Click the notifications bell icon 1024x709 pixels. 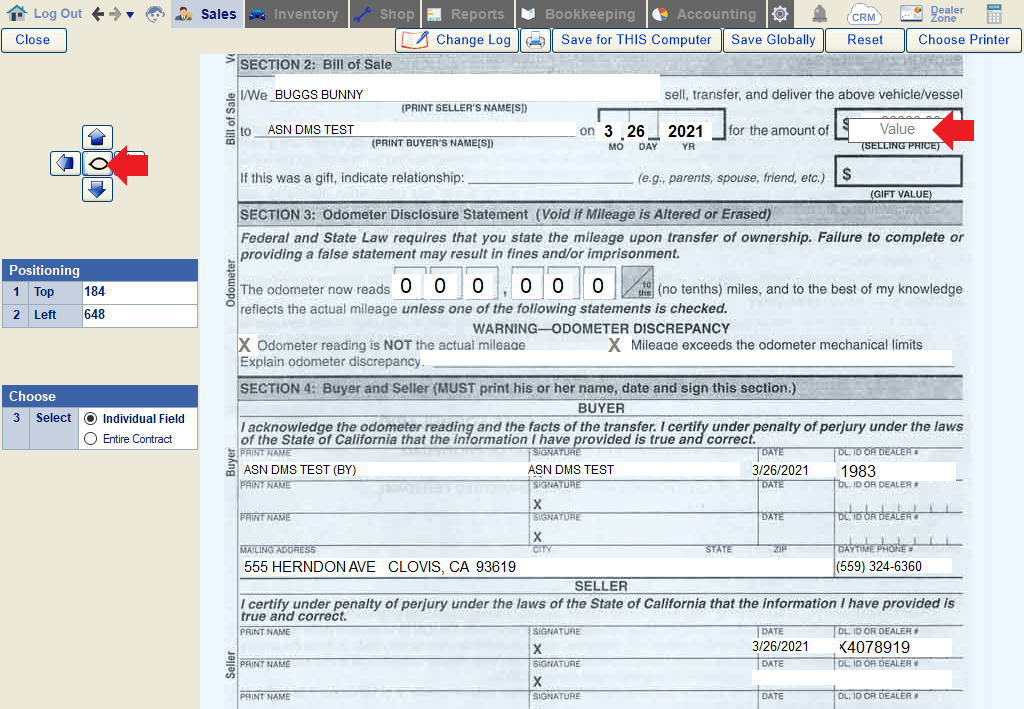click(x=819, y=14)
